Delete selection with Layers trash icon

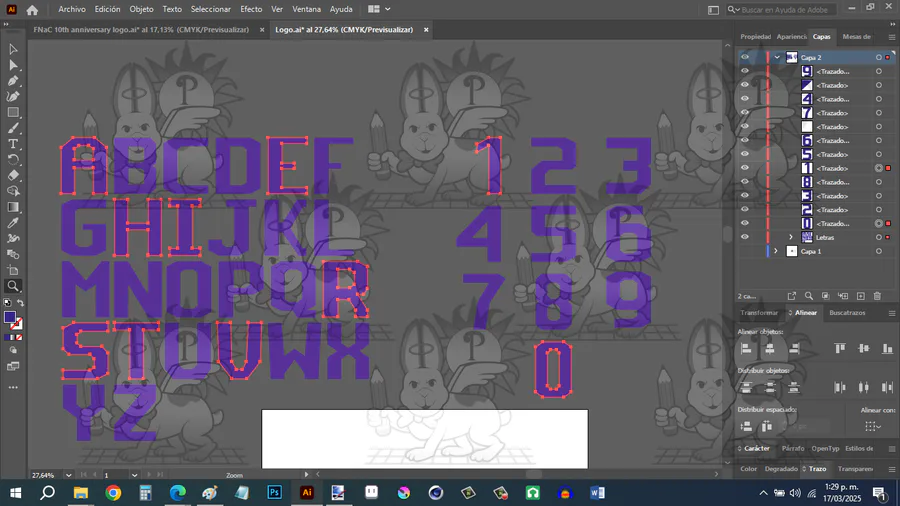click(x=877, y=296)
